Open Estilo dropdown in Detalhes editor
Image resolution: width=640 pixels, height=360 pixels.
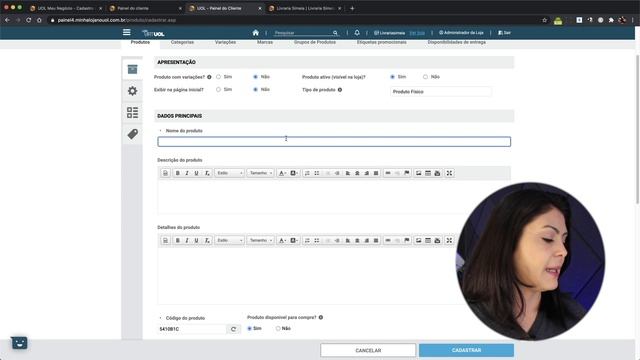click(x=229, y=240)
